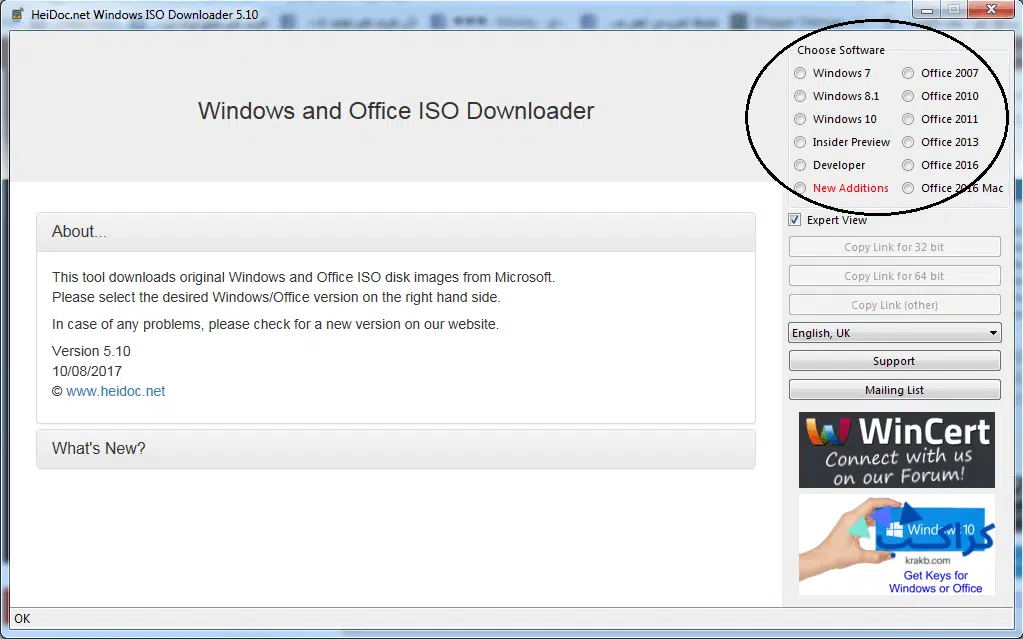
Task: Collapse the About... section header
Action: tap(396, 232)
